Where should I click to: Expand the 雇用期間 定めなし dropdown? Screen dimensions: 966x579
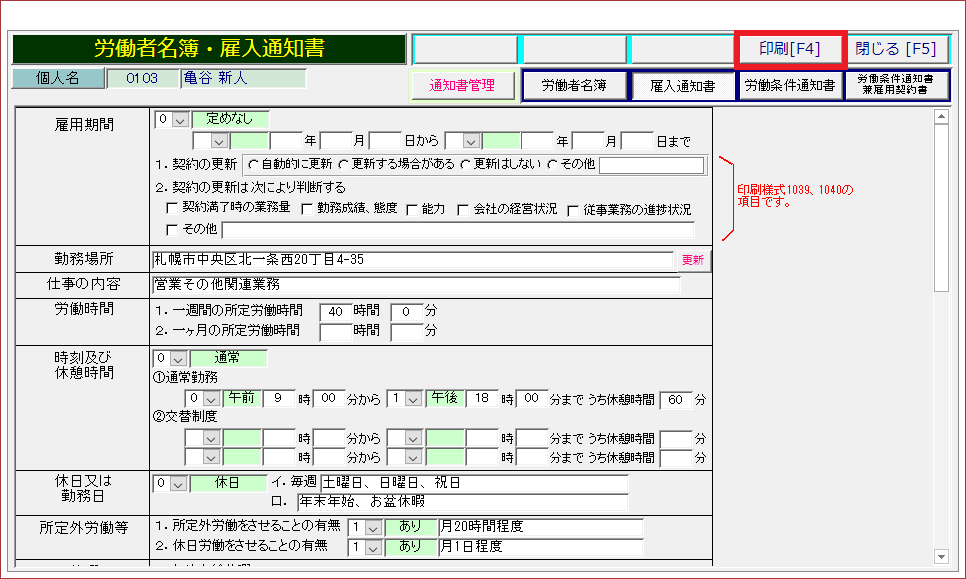[x=180, y=120]
